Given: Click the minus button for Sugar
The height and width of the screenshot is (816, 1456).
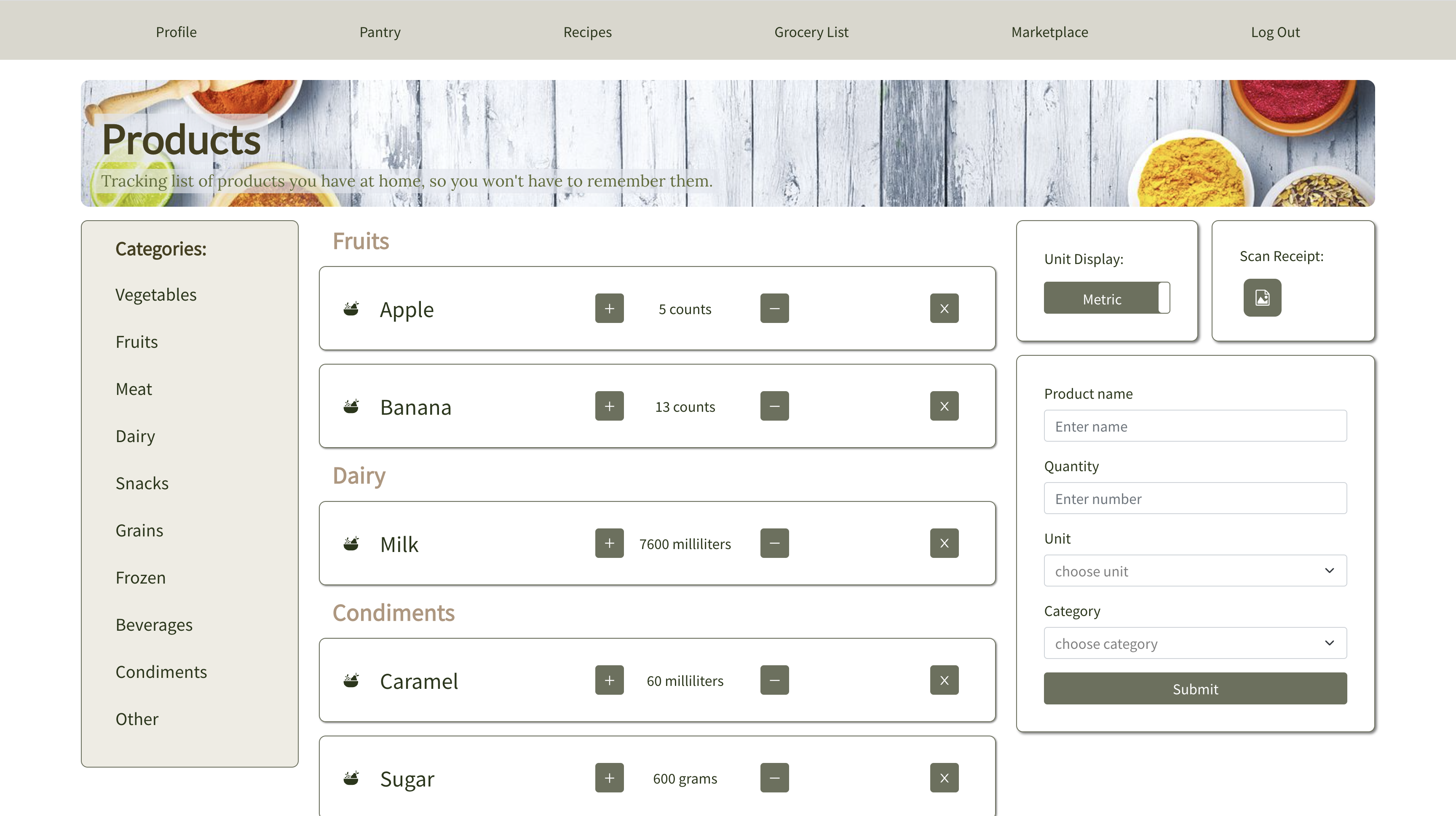Looking at the screenshot, I should tap(774, 778).
